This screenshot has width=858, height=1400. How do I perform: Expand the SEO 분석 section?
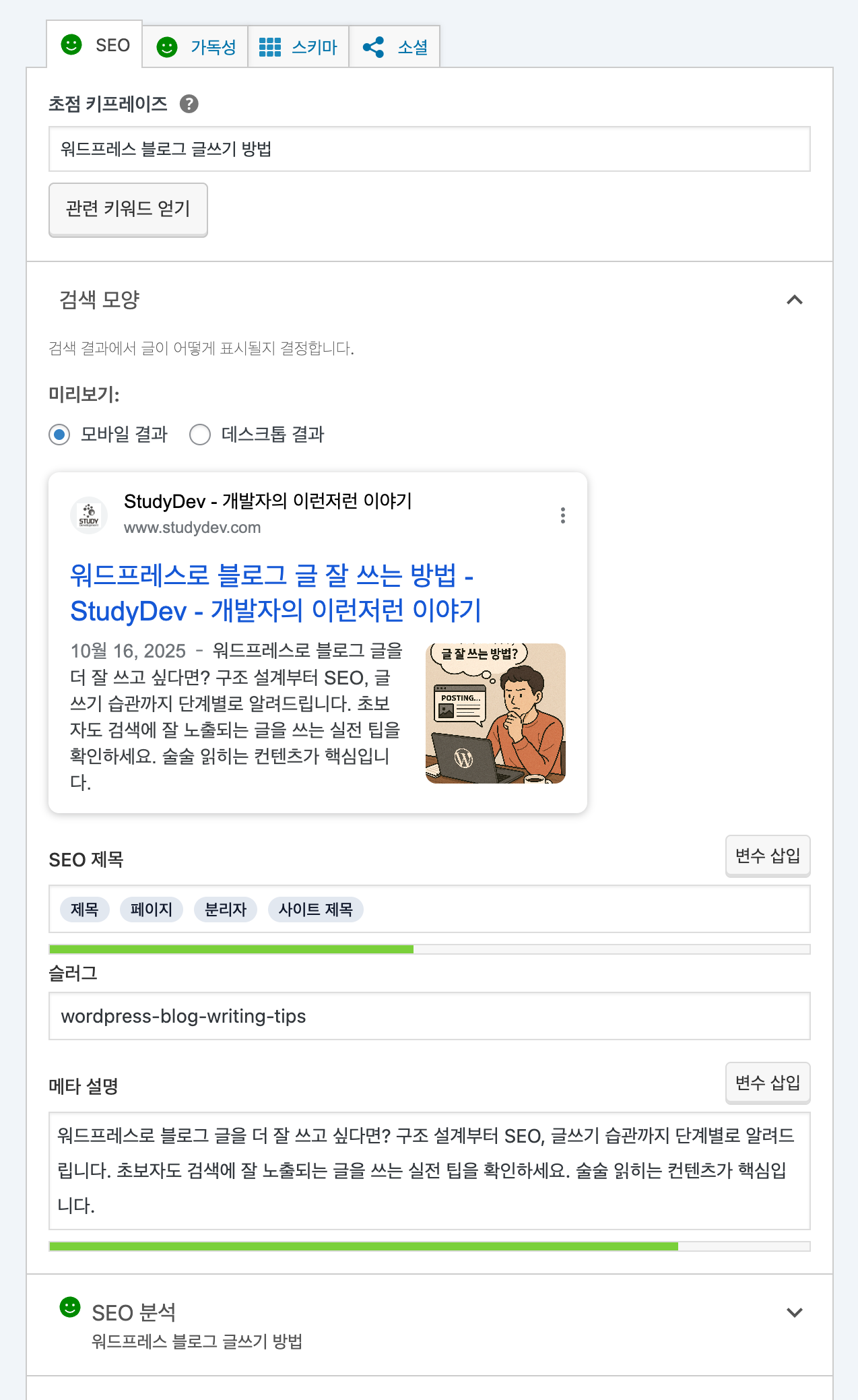coord(795,1312)
